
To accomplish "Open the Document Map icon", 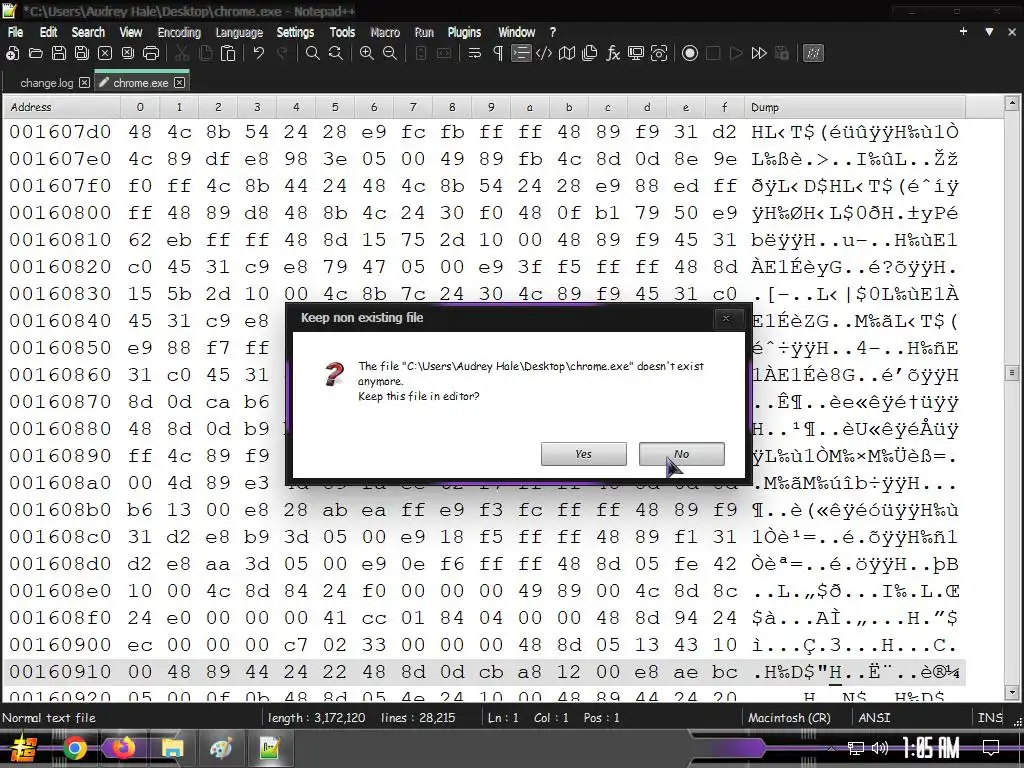I will [567, 54].
